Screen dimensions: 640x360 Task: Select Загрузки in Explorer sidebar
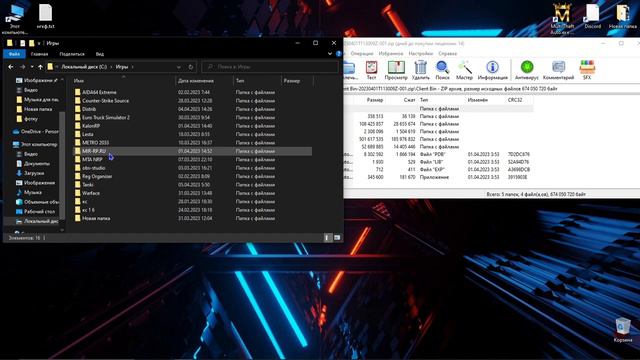30,173
